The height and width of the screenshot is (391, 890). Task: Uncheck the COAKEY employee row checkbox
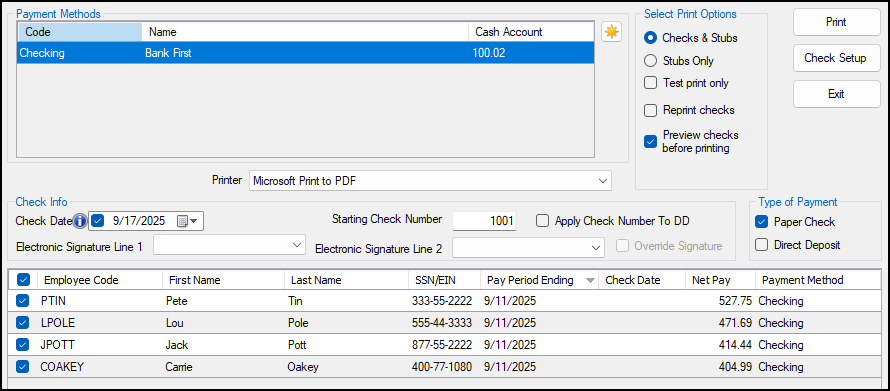pos(22,367)
